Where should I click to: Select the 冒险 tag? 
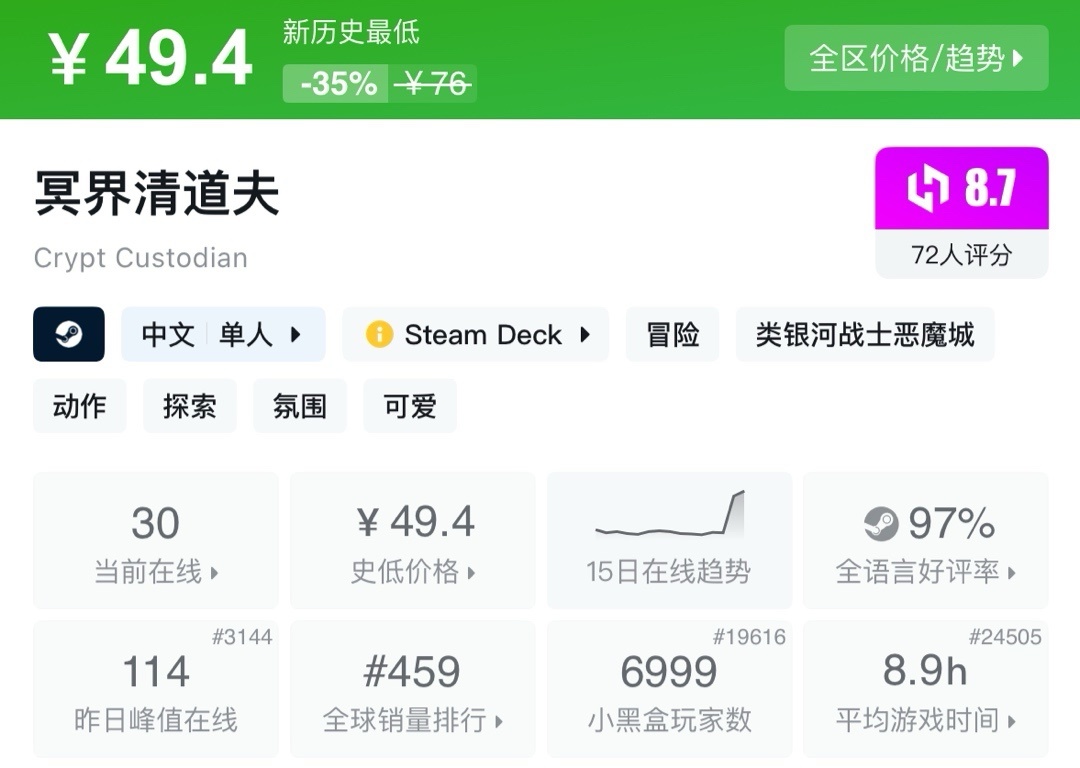coord(673,334)
